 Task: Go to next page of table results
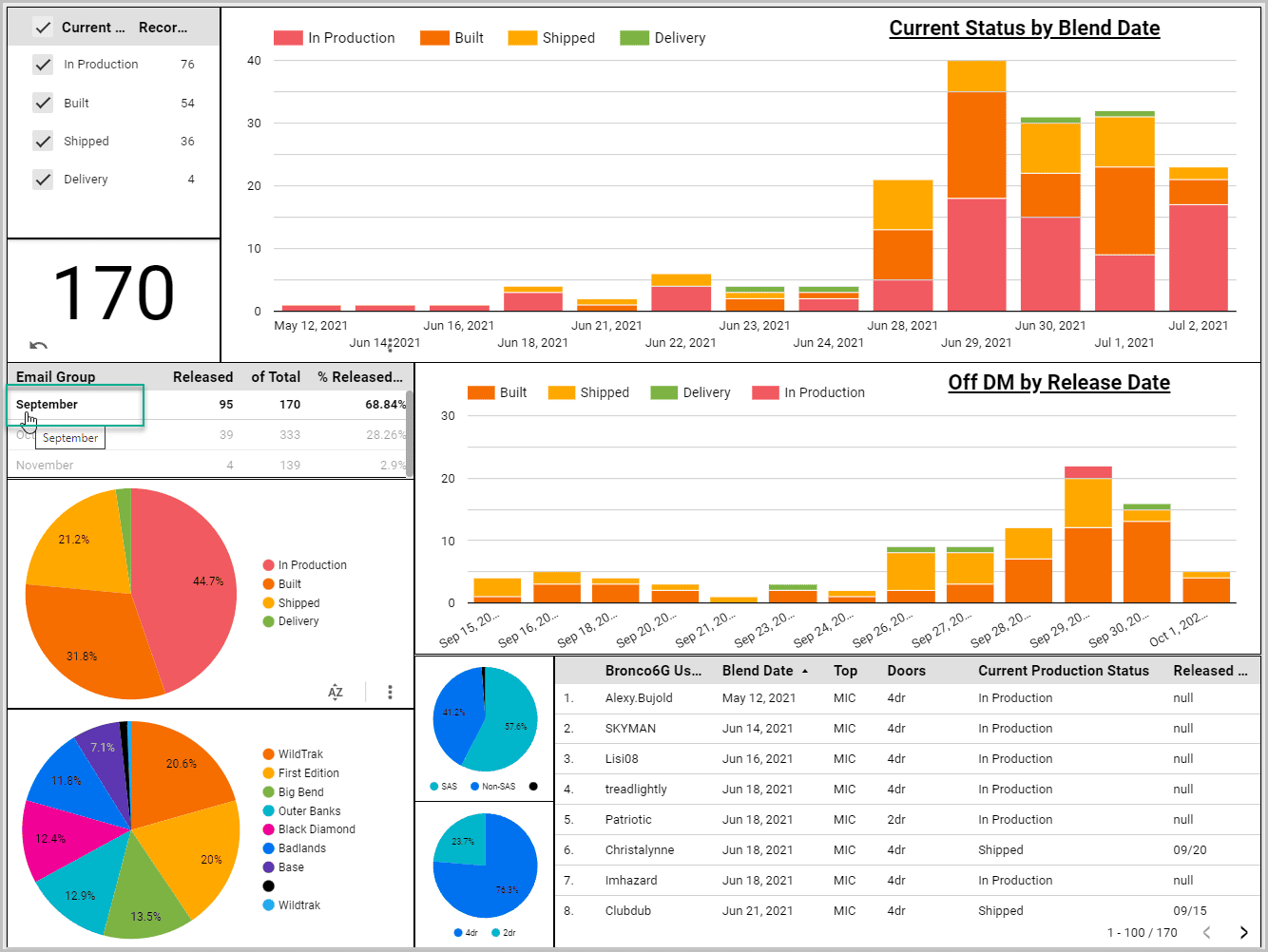1243,932
